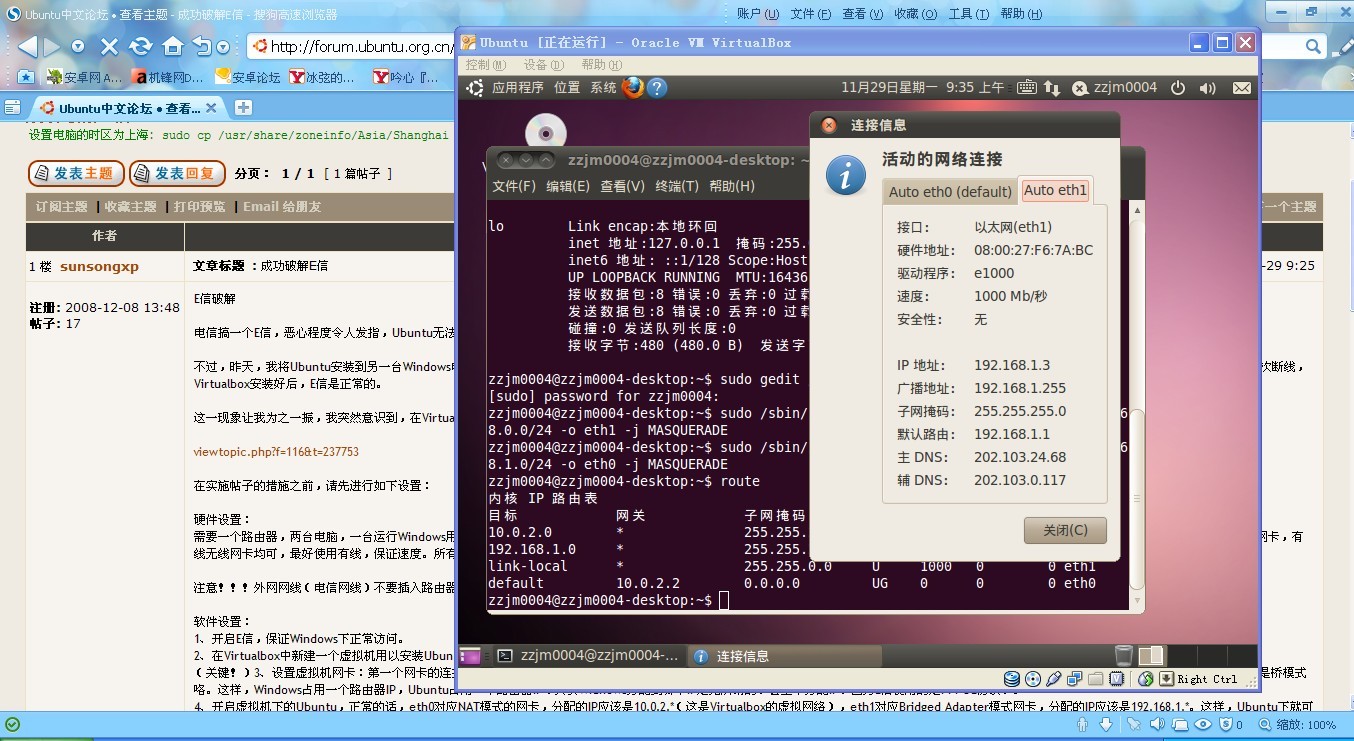
Task: Open the favorites star icon on bookmarks bar
Action: click(25, 77)
